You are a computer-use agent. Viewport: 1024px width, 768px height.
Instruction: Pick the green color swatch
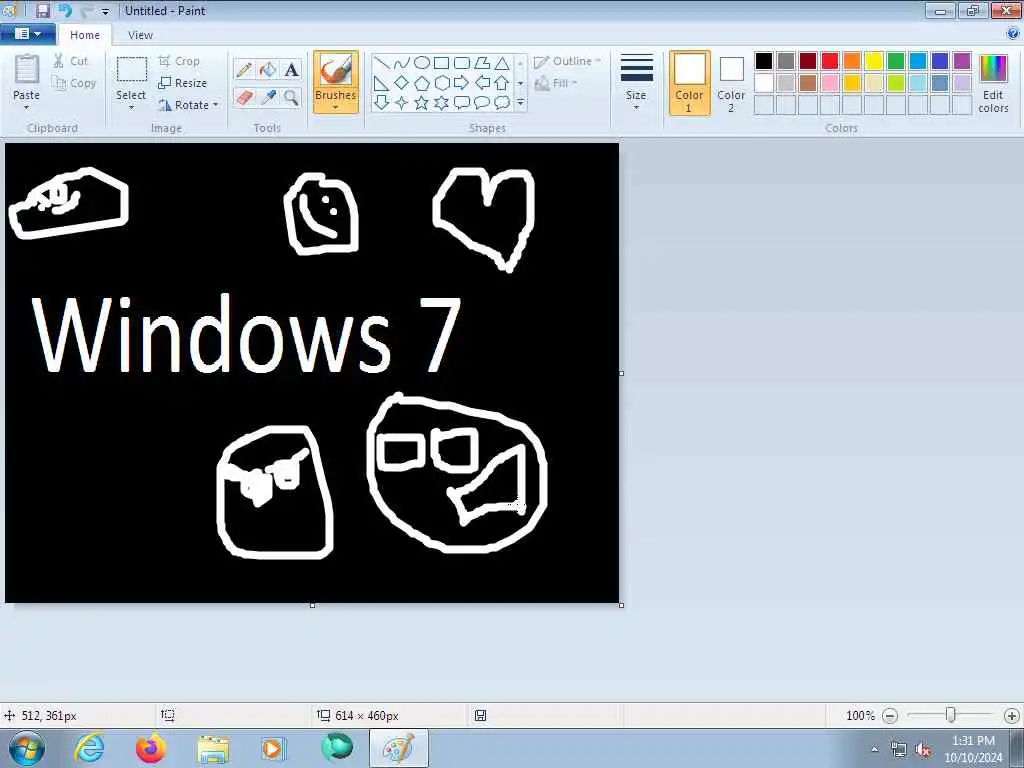tap(896, 61)
